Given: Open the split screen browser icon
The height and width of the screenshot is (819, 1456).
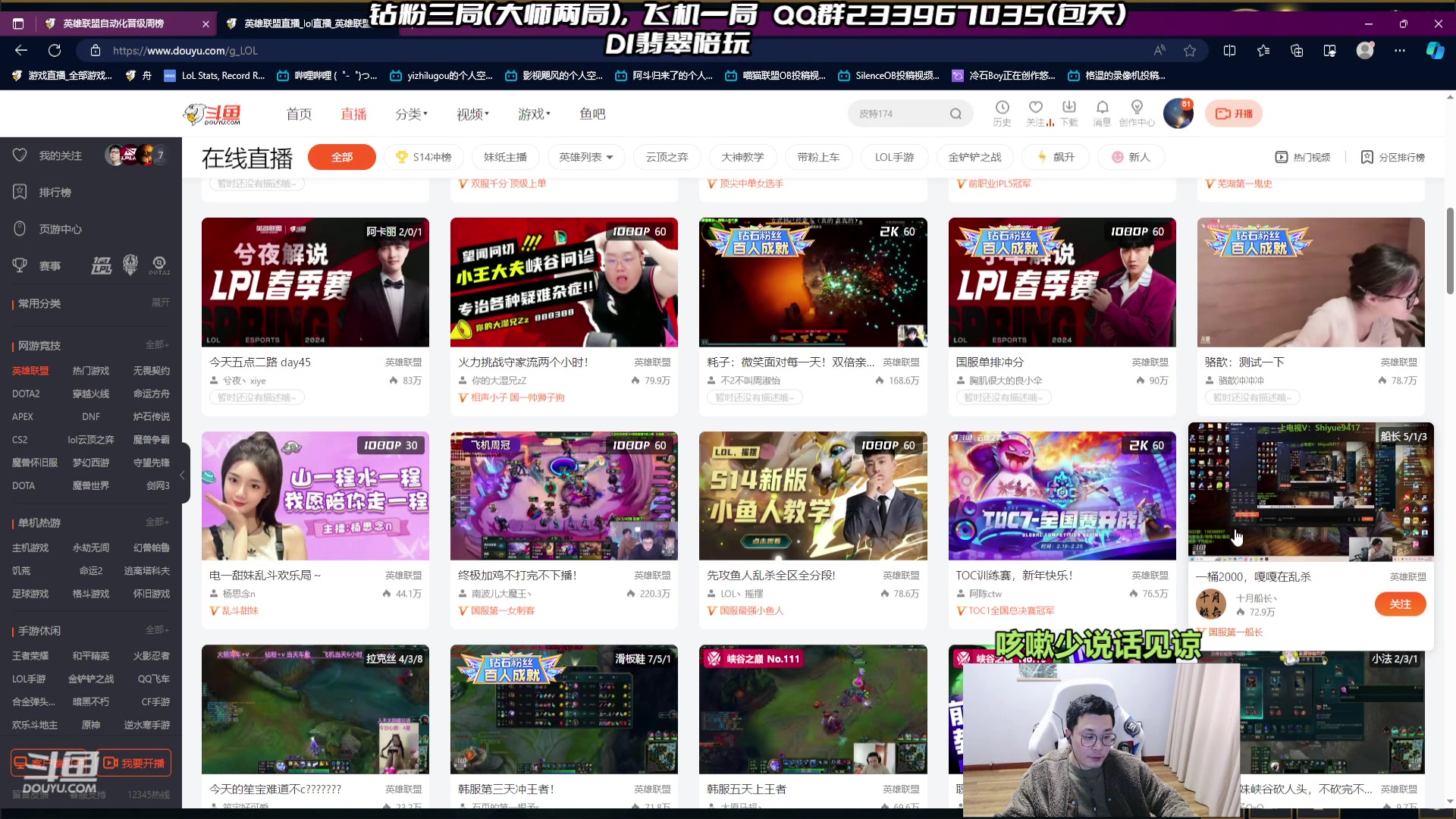Looking at the screenshot, I should click(1229, 50).
